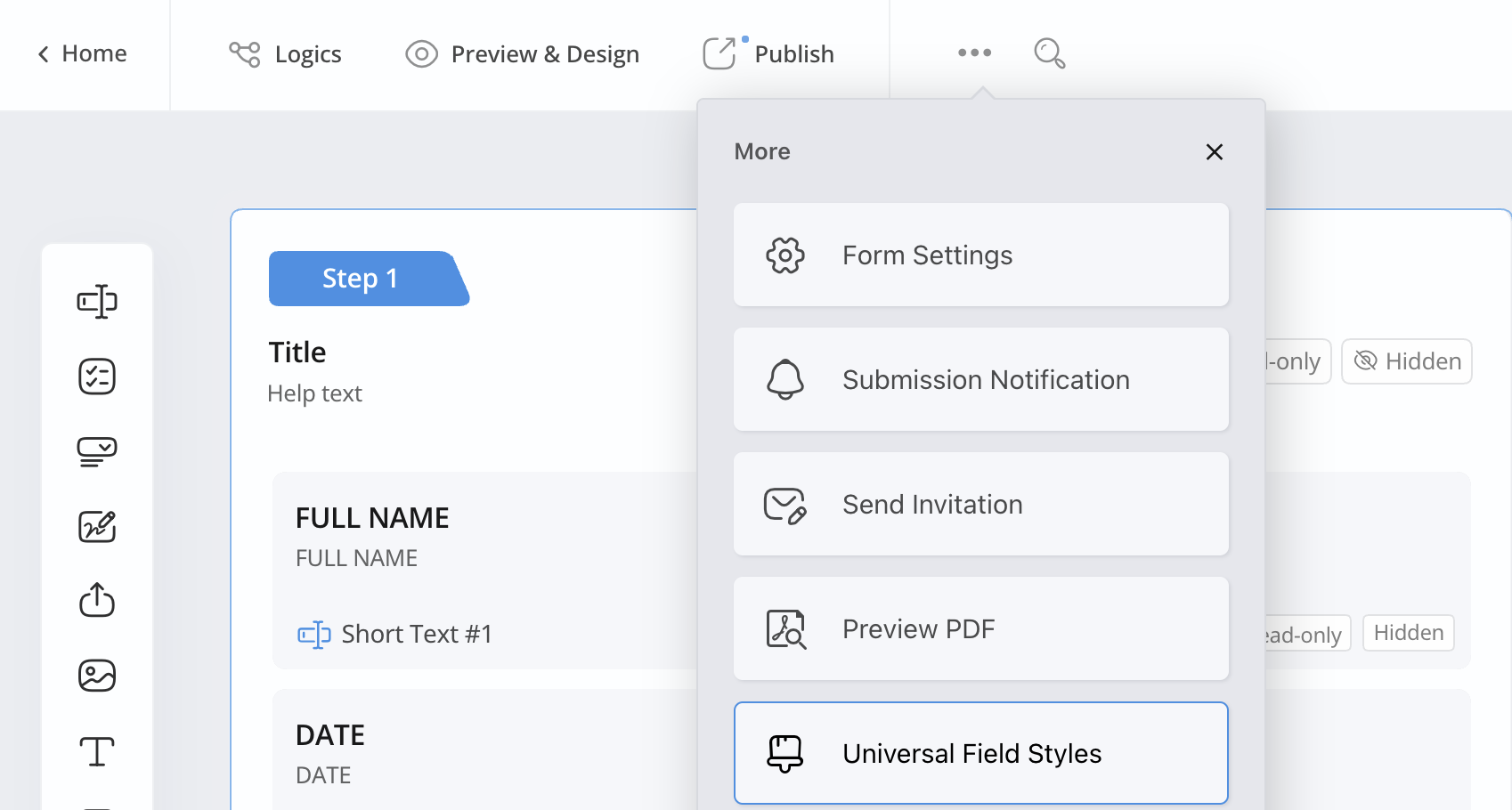
Task: Click Publish in the top bar
Action: (768, 54)
